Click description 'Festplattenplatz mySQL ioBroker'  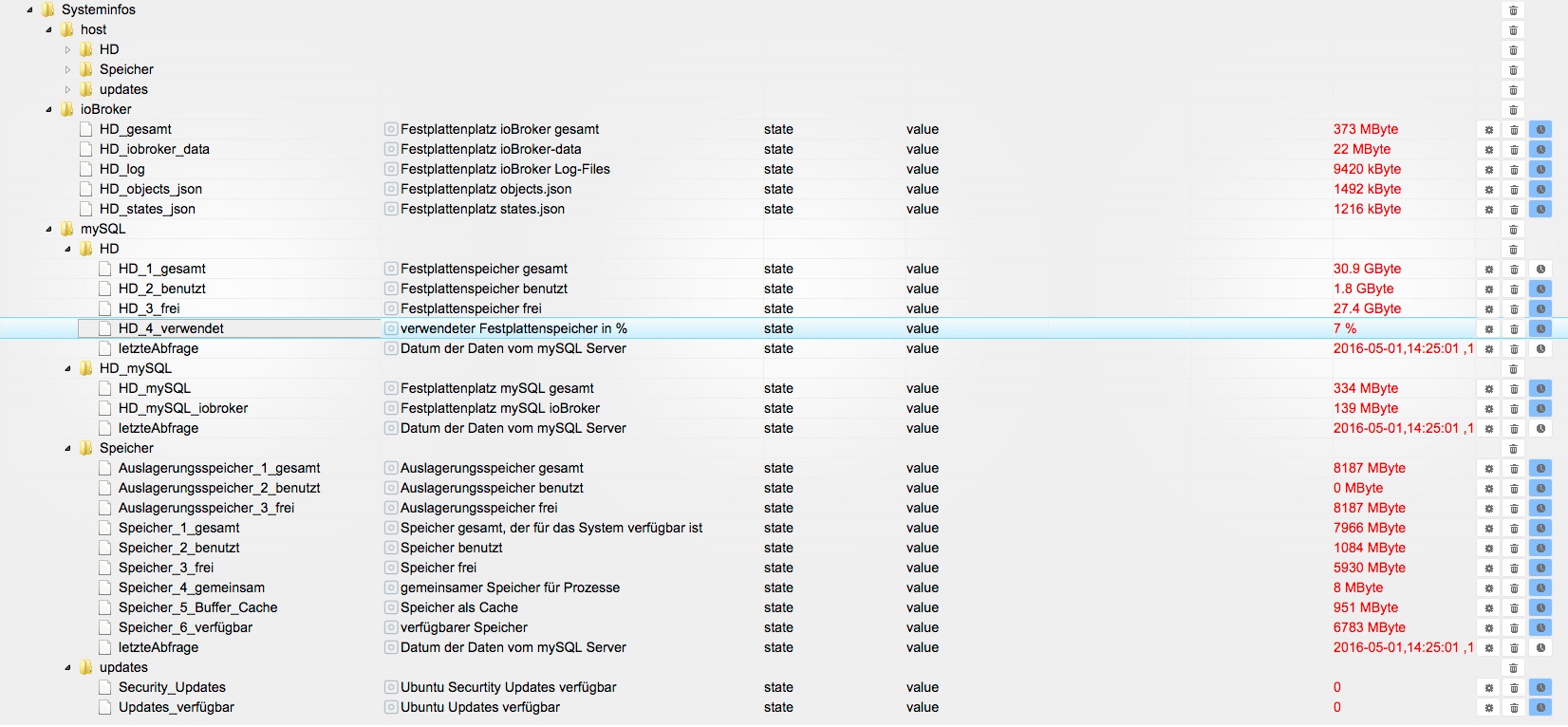click(x=500, y=408)
